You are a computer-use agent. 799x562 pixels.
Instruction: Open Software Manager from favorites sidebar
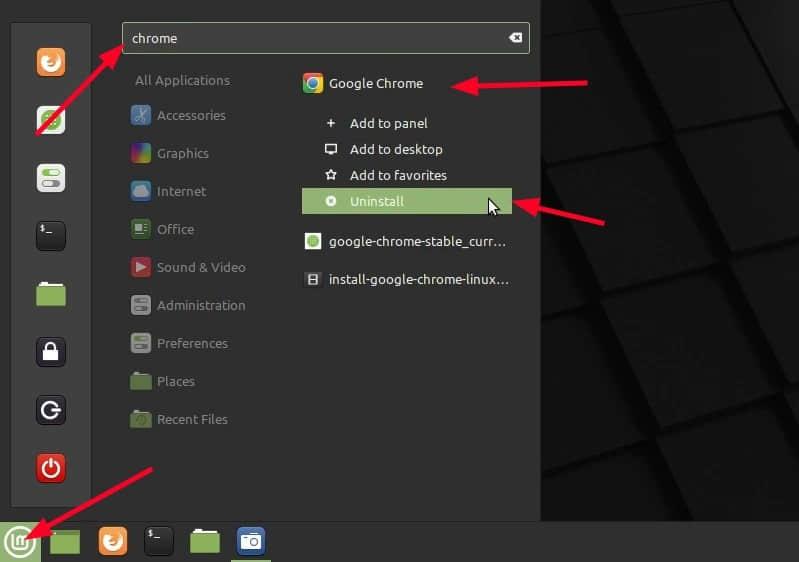51,121
